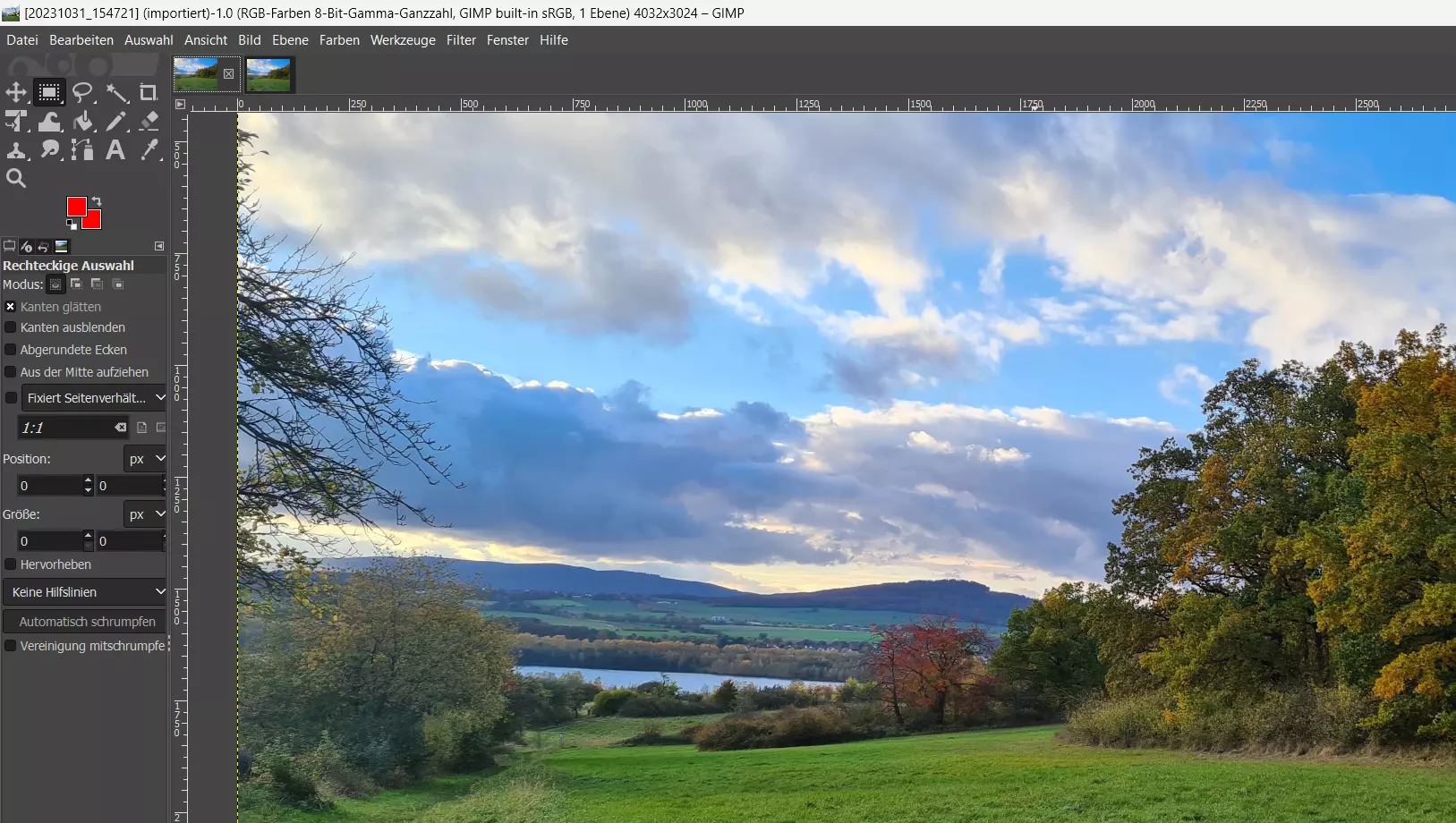Check the Hervorheben option

[10, 564]
